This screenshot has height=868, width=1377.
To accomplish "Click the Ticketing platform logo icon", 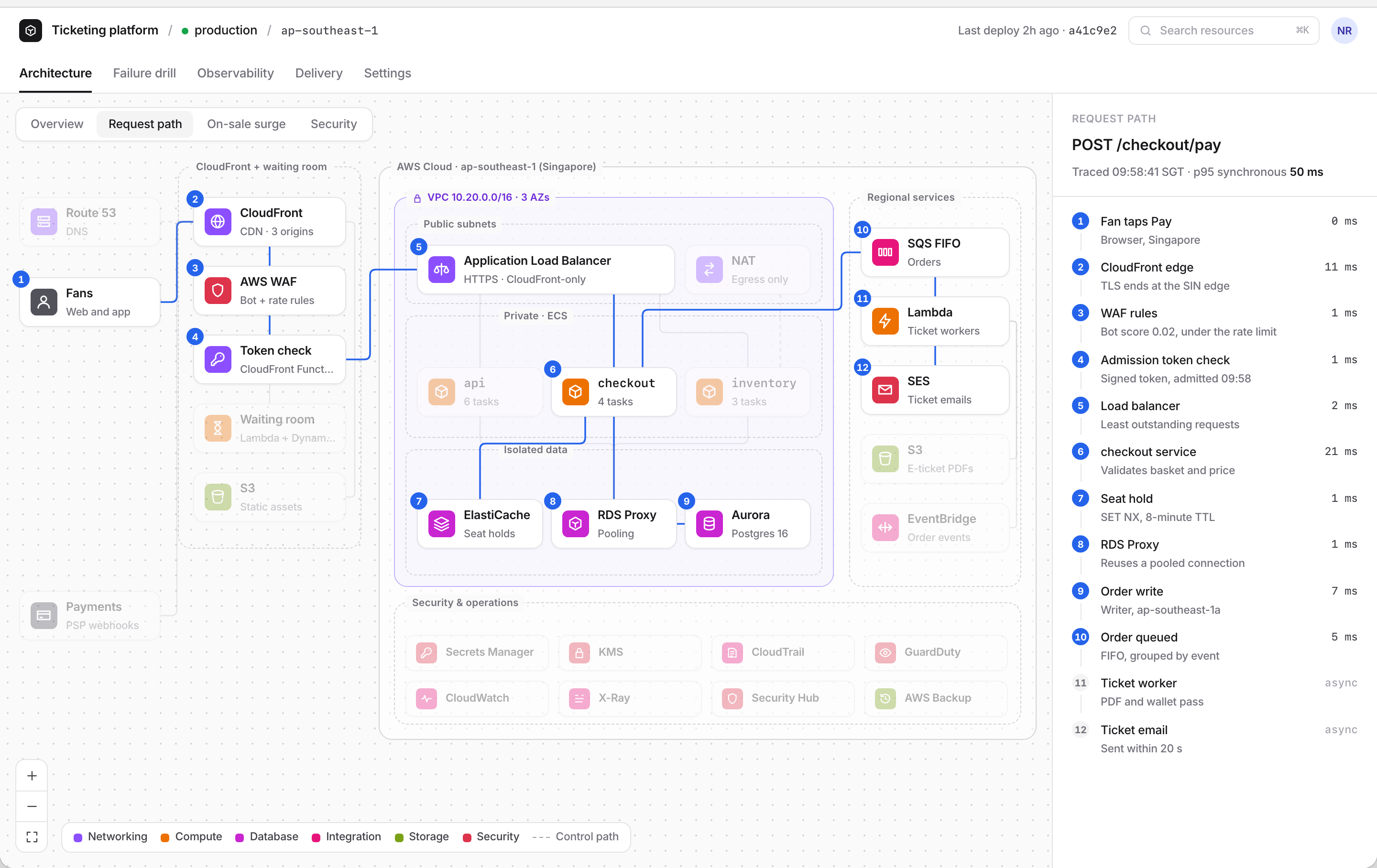I will (30, 30).
